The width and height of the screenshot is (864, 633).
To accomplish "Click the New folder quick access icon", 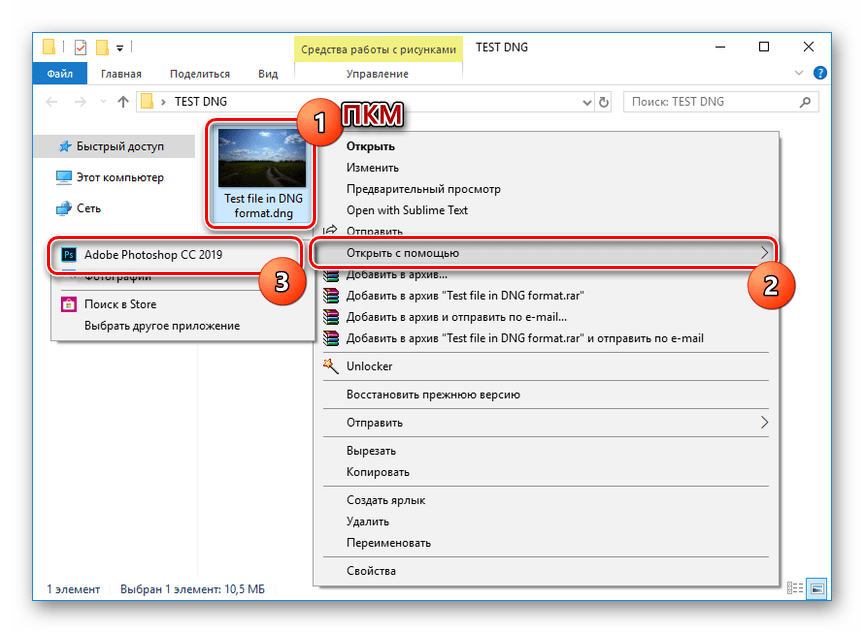I will [x=102, y=47].
